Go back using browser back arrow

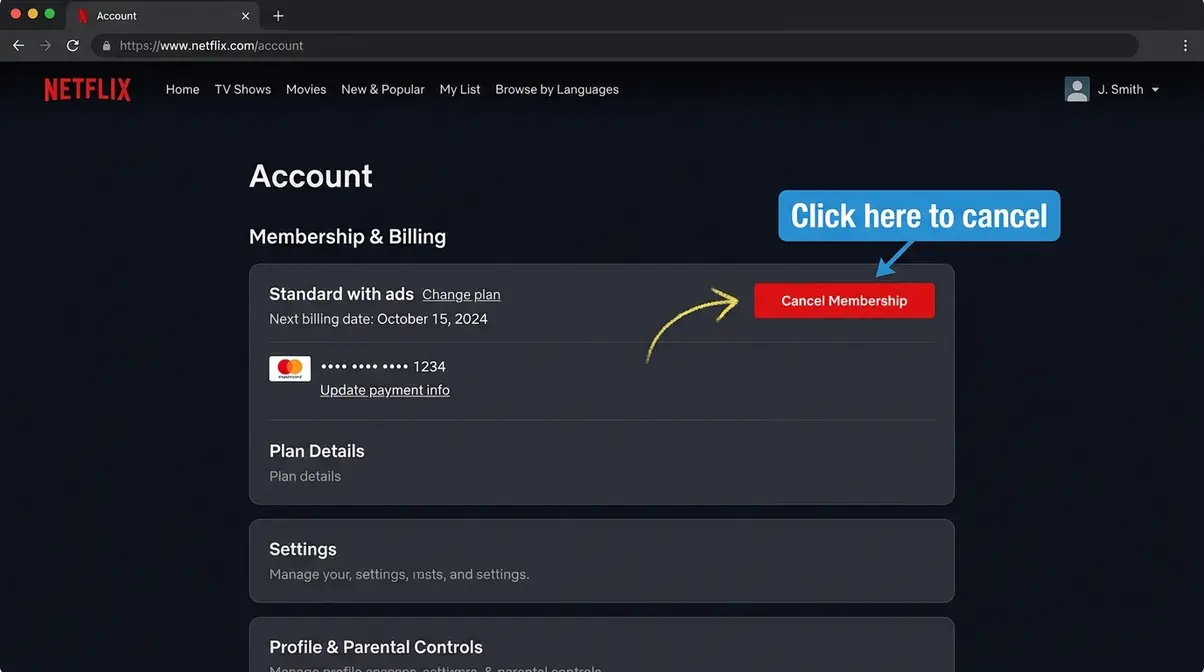coord(18,45)
